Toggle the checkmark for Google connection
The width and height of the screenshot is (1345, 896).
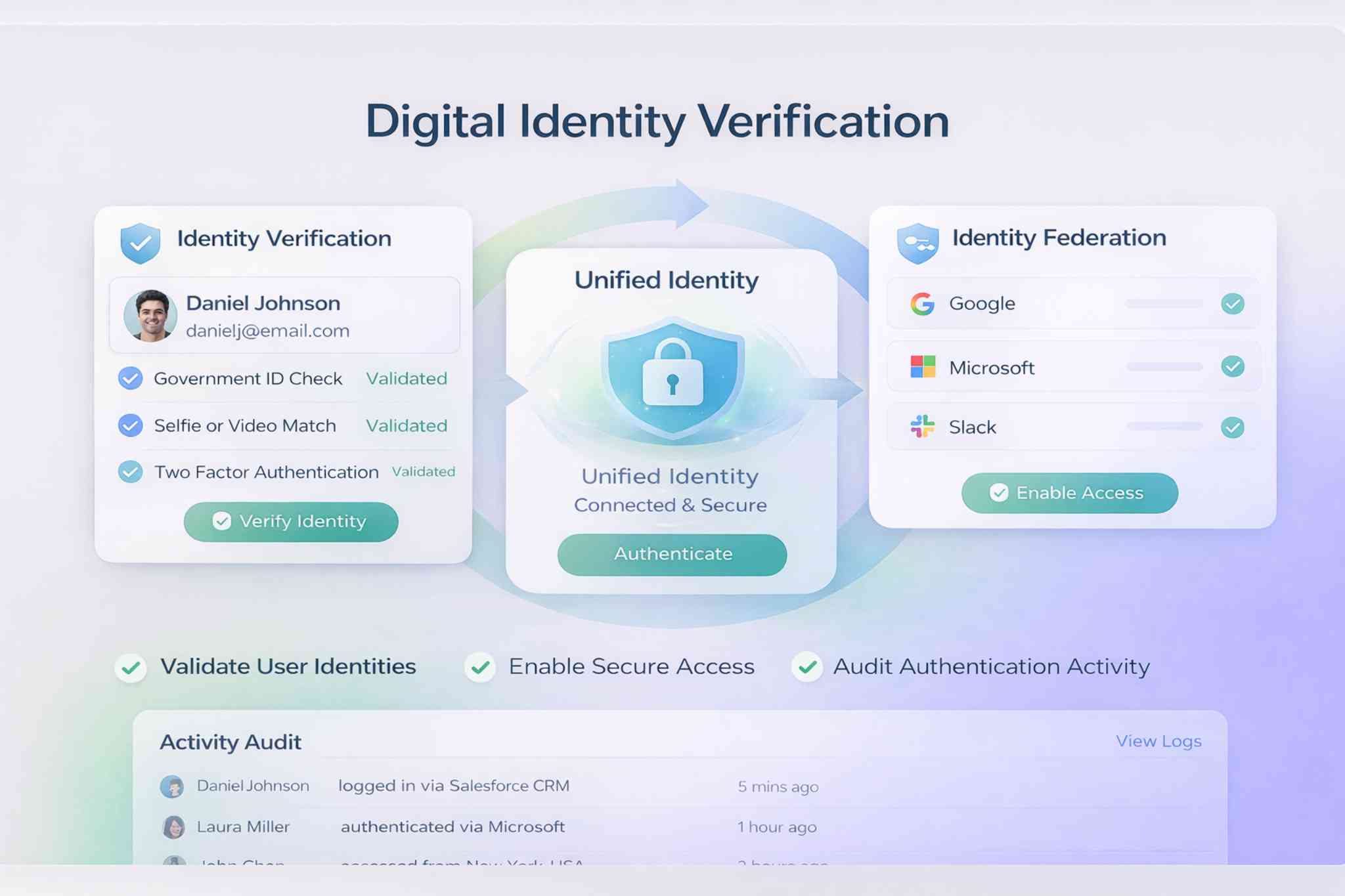pos(1233,303)
